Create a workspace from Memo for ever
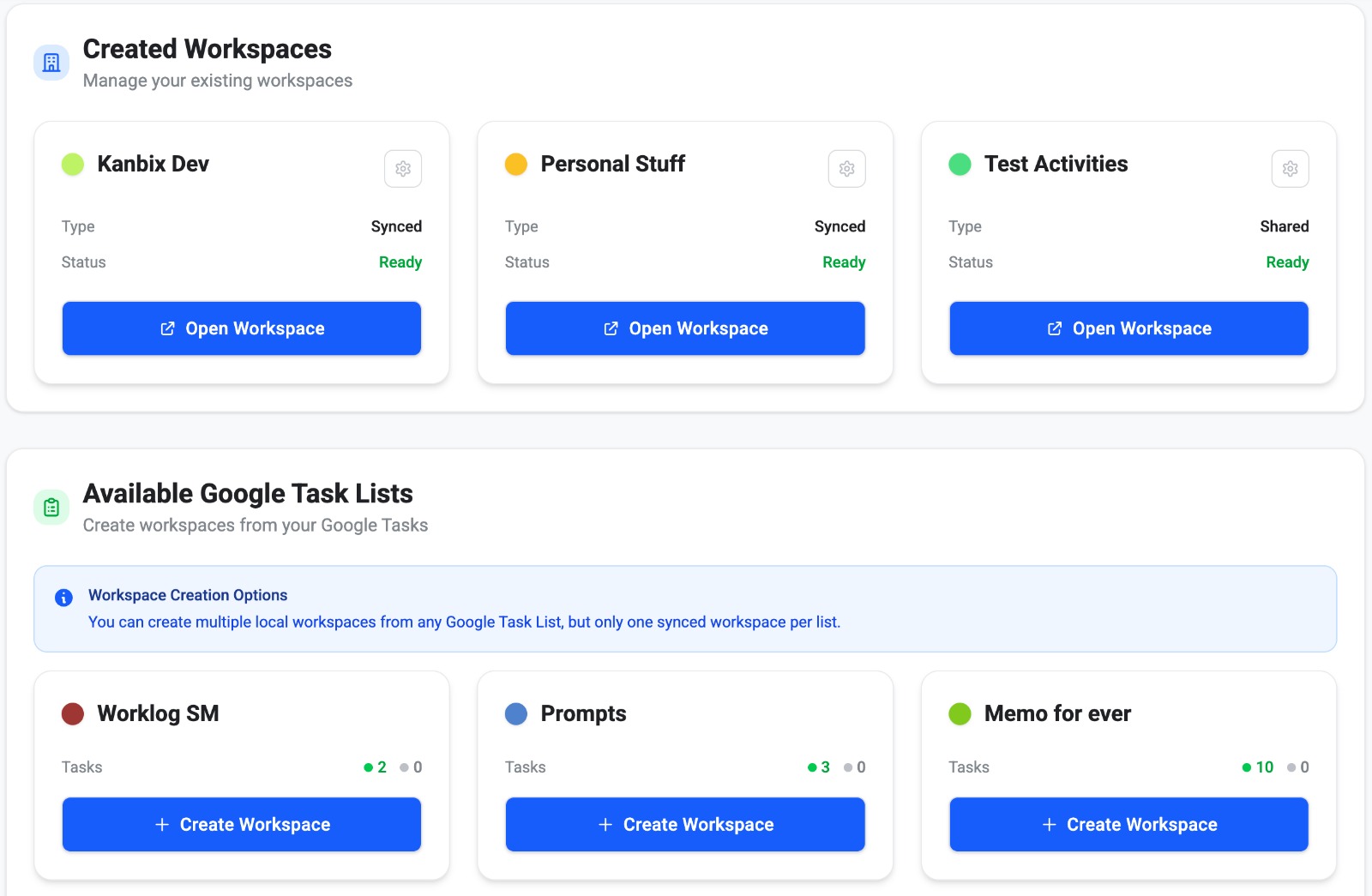The width and height of the screenshot is (1372, 896). [x=1128, y=824]
